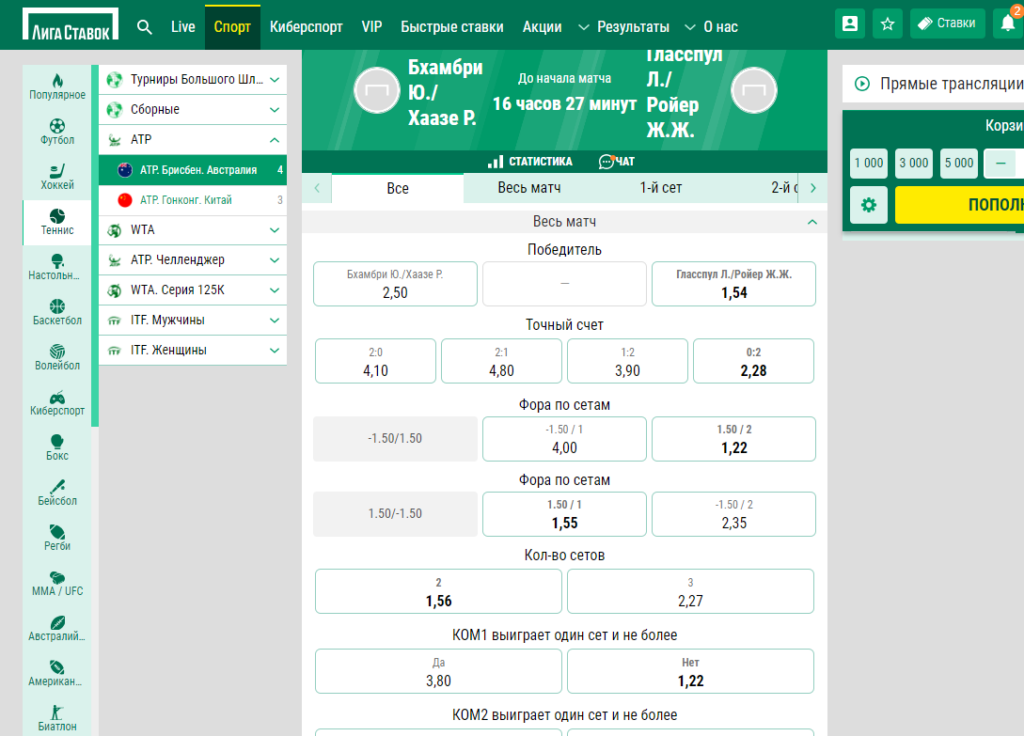The height and width of the screenshot is (736, 1024).
Task: Open the user profile icon
Action: [850, 24]
